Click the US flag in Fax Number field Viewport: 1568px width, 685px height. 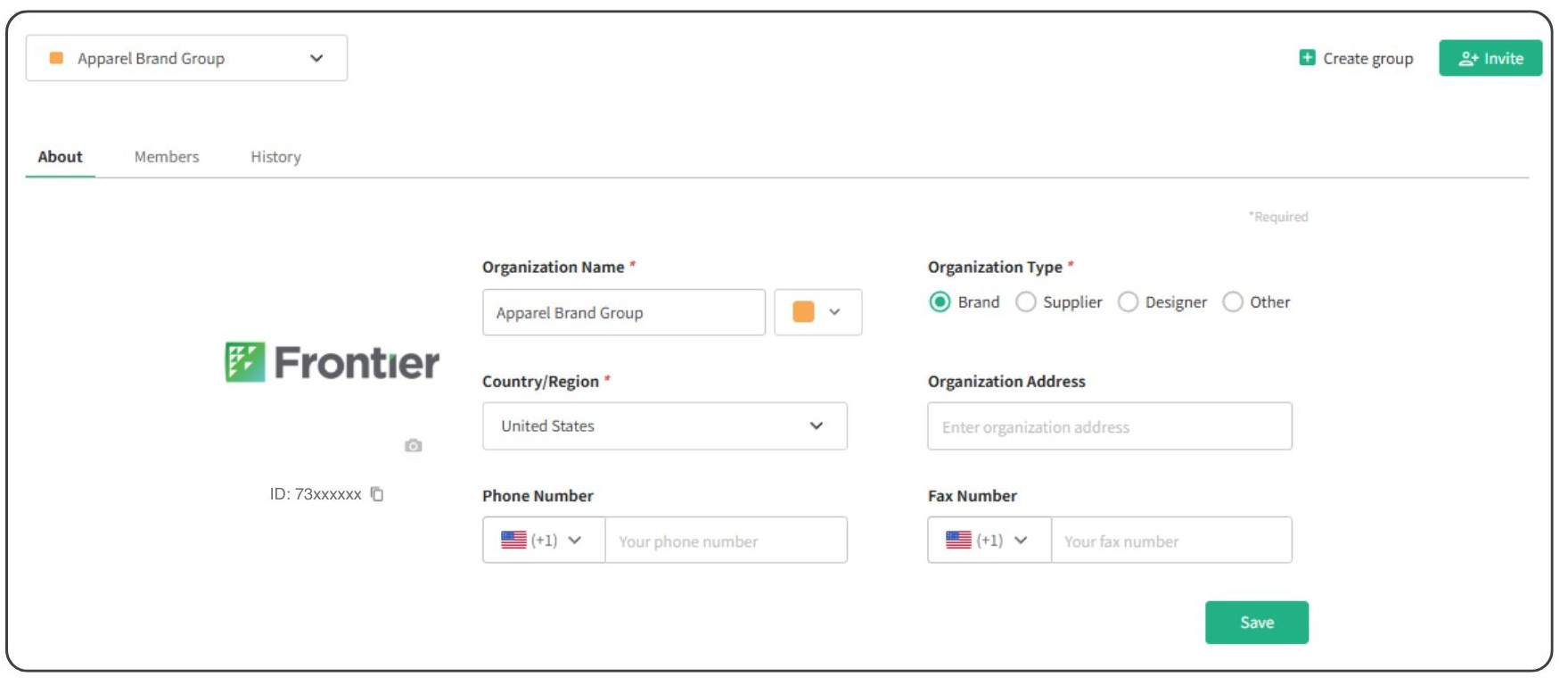958,540
